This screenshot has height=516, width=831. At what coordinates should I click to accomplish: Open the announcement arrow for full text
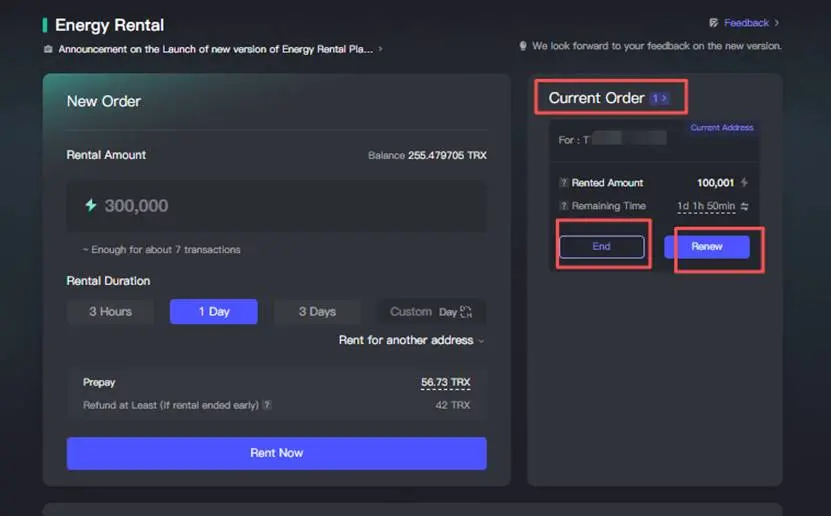click(380, 49)
